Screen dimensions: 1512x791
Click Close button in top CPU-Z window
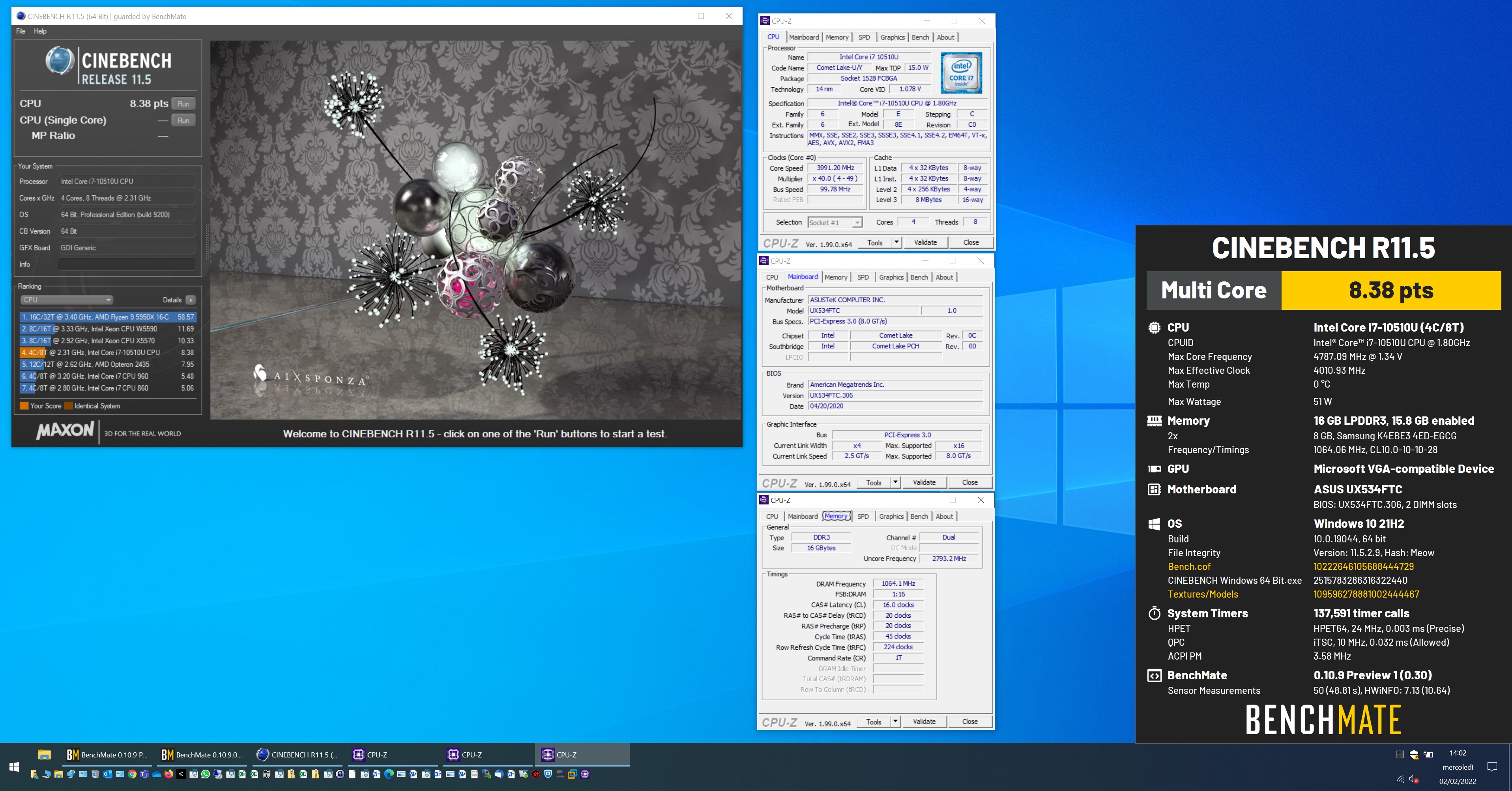(971, 242)
